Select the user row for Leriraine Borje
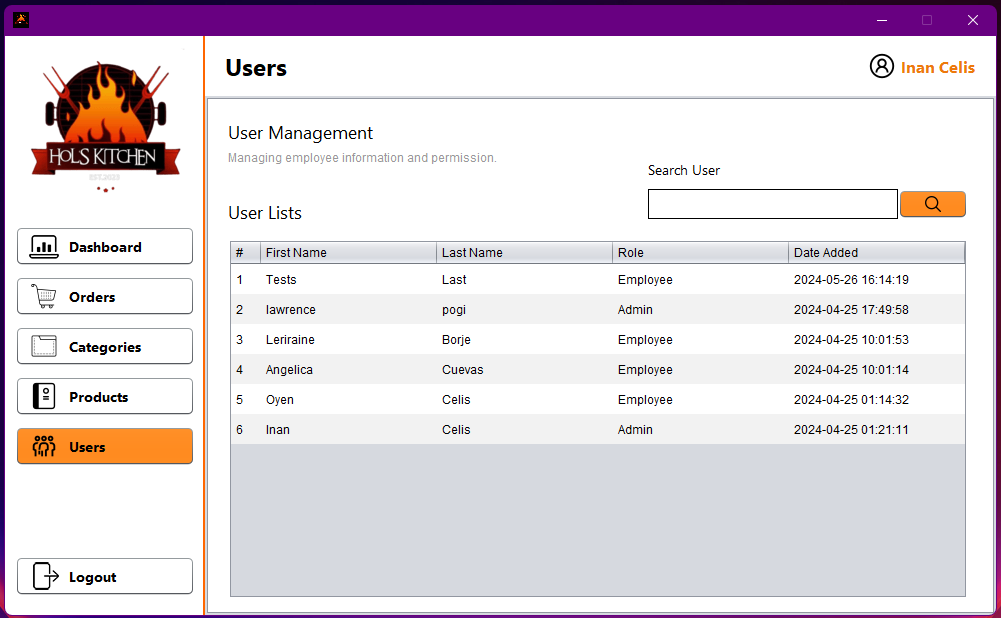 coord(597,340)
